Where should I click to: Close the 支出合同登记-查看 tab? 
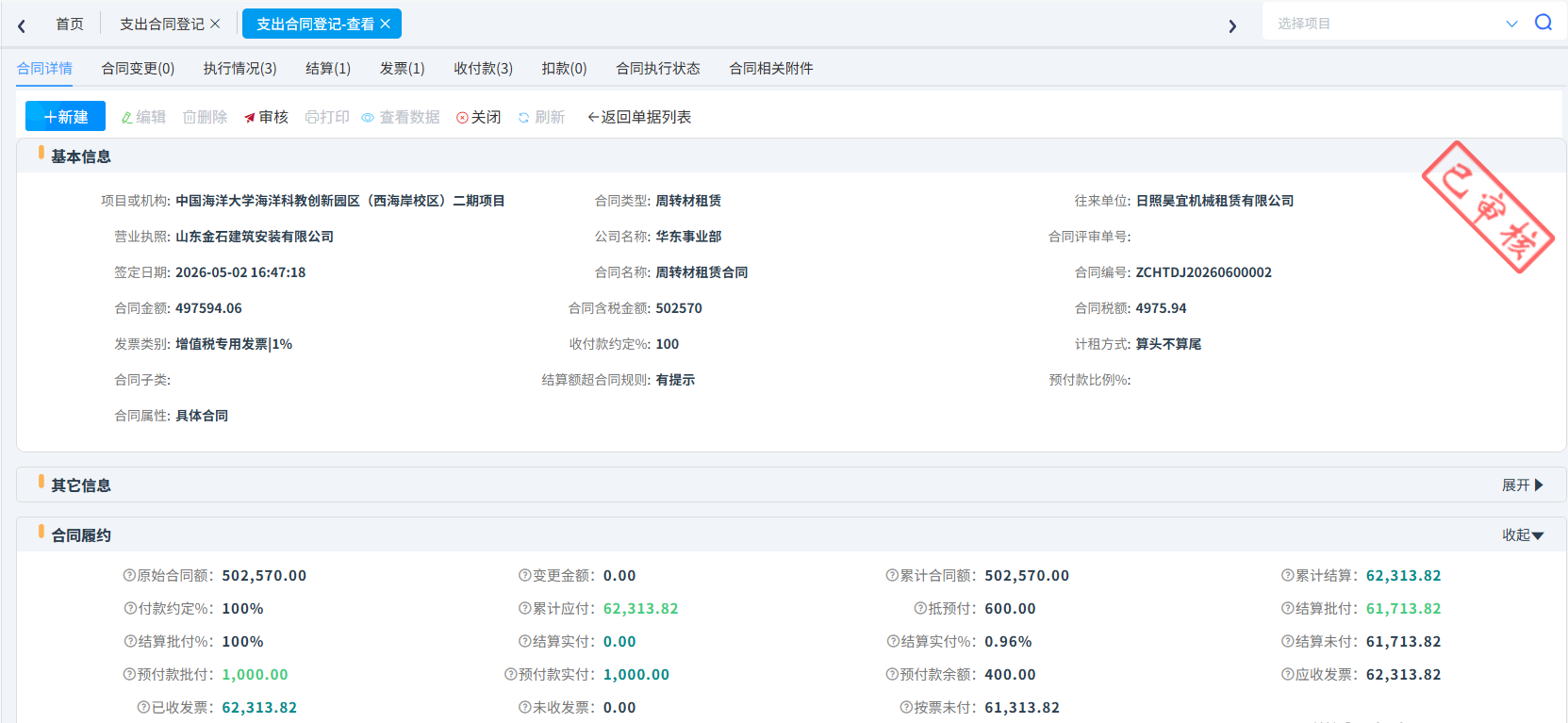tap(385, 24)
